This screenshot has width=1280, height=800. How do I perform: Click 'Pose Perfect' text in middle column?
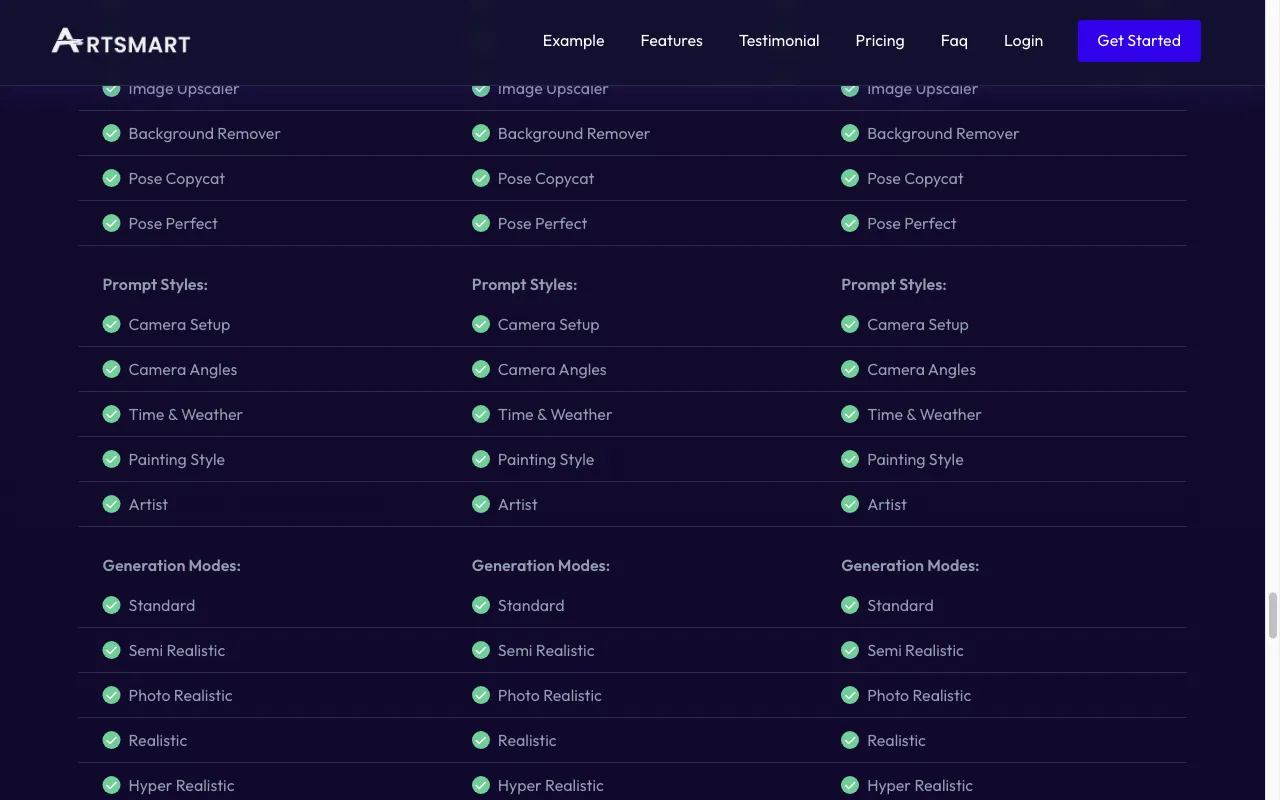[x=542, y=223]
